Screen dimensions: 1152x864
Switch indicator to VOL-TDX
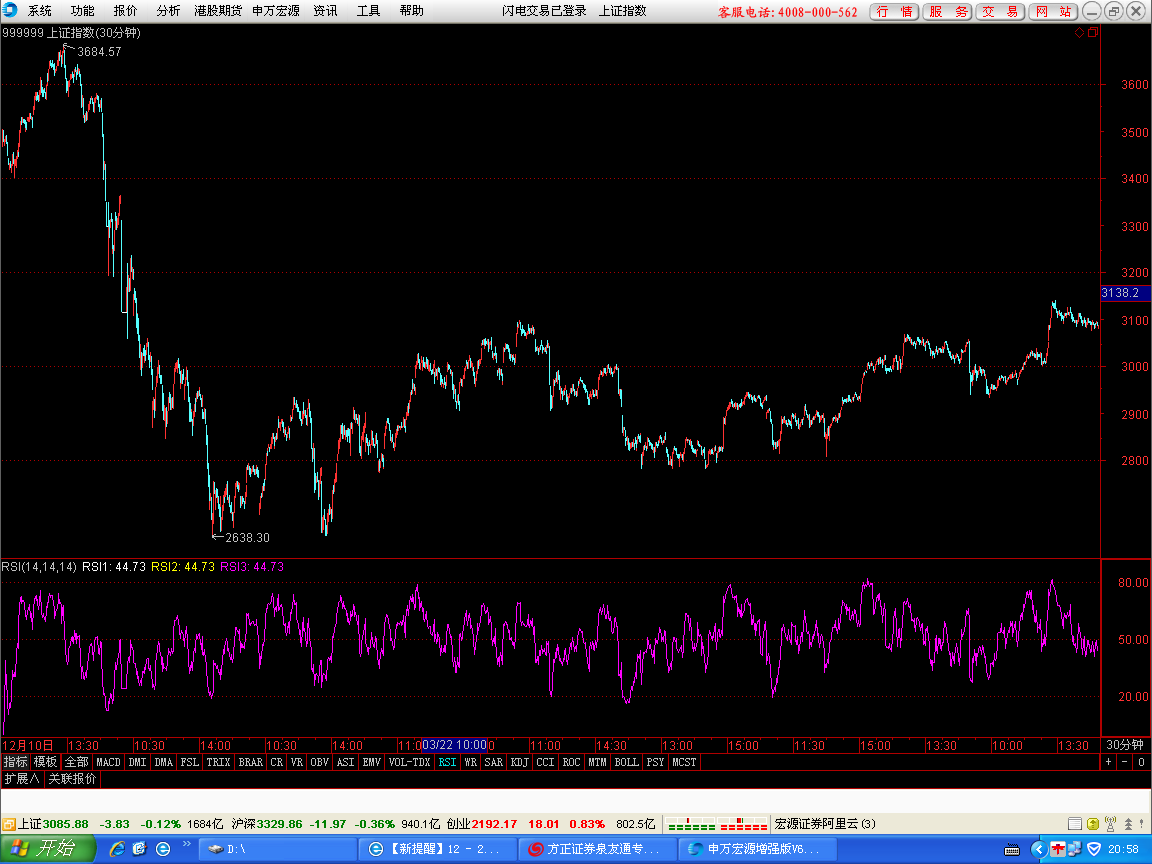(x=409, y=762)
